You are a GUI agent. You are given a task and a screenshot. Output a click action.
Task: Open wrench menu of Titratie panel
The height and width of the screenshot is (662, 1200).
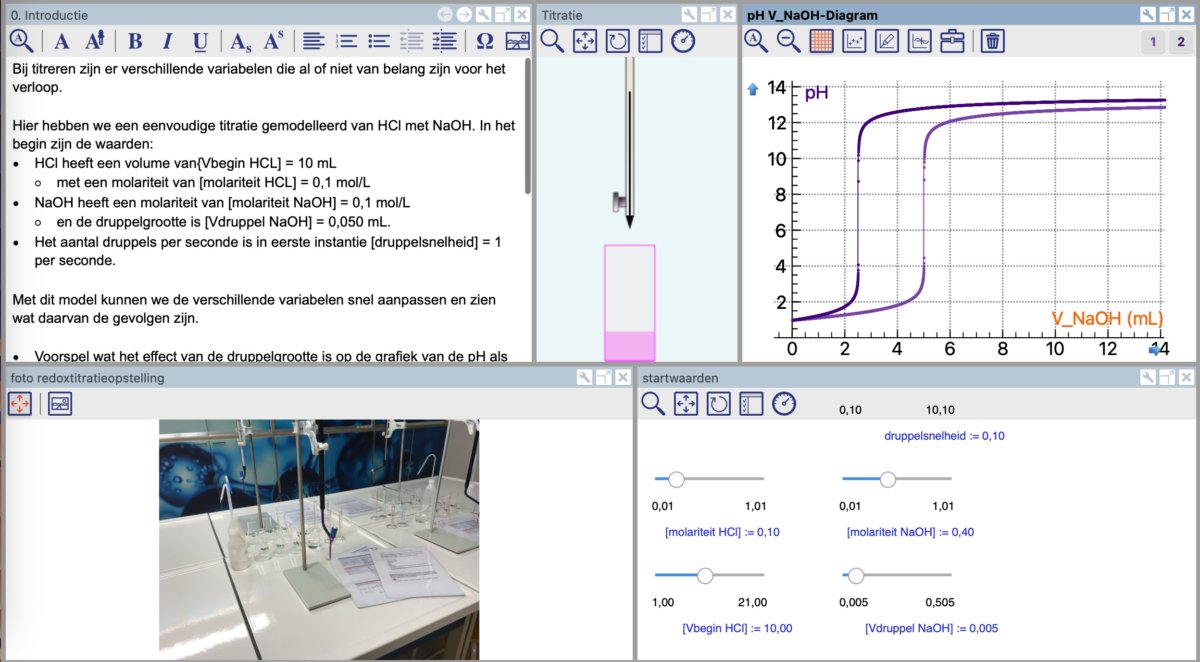tap(688, 15)
